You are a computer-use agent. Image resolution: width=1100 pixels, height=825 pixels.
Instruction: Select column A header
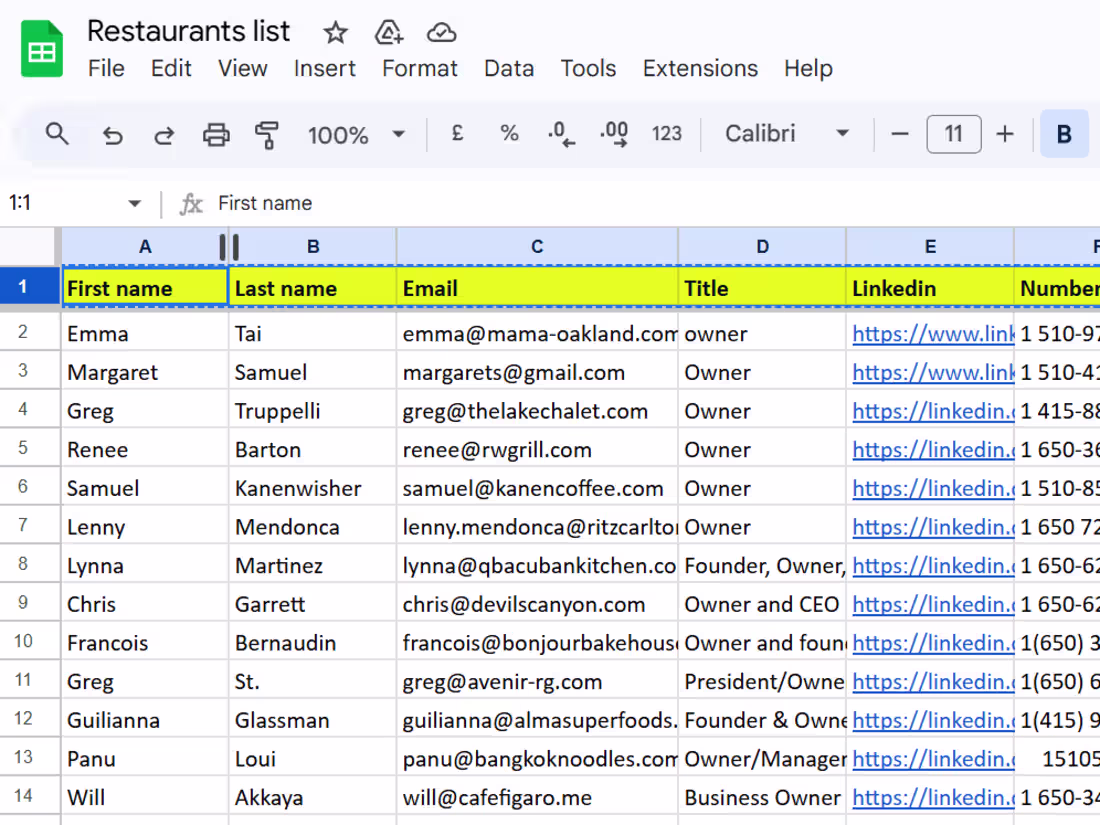pyautogui.click(x=145, y=247)
